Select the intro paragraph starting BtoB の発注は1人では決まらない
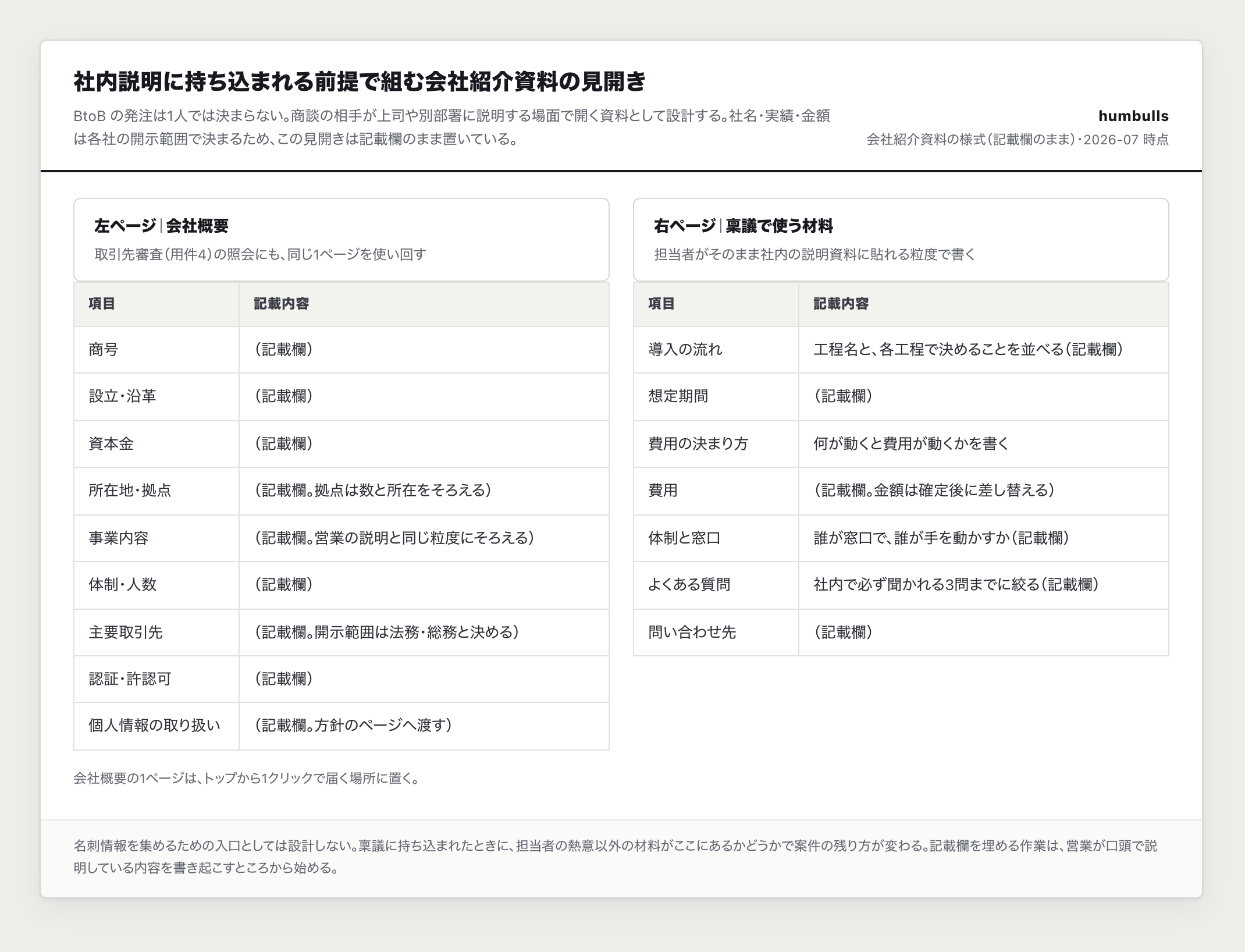 tap(451, 127)
